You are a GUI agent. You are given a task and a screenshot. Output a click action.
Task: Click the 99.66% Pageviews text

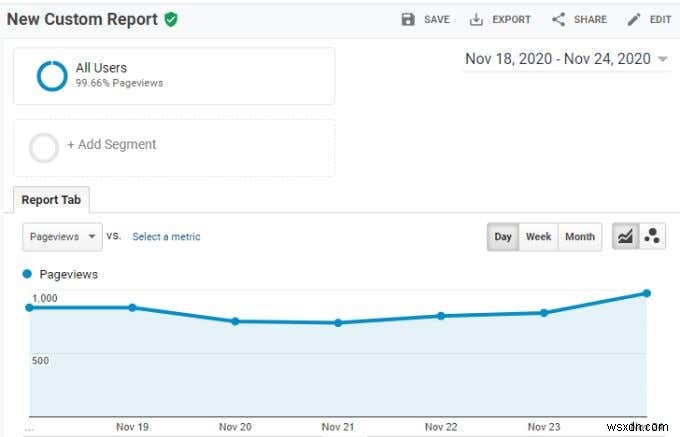coord(119,83)
